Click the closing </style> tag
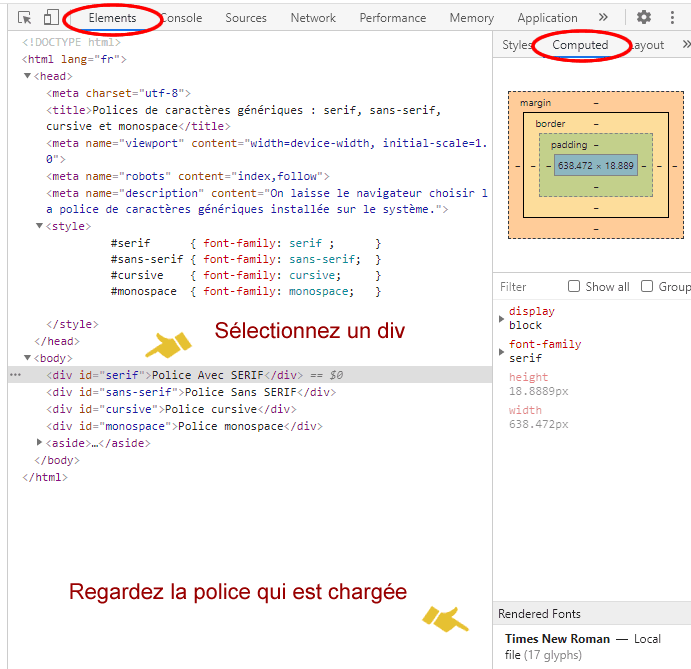The width and height of the screenshot is (691, 669). [x=72, y=324]
